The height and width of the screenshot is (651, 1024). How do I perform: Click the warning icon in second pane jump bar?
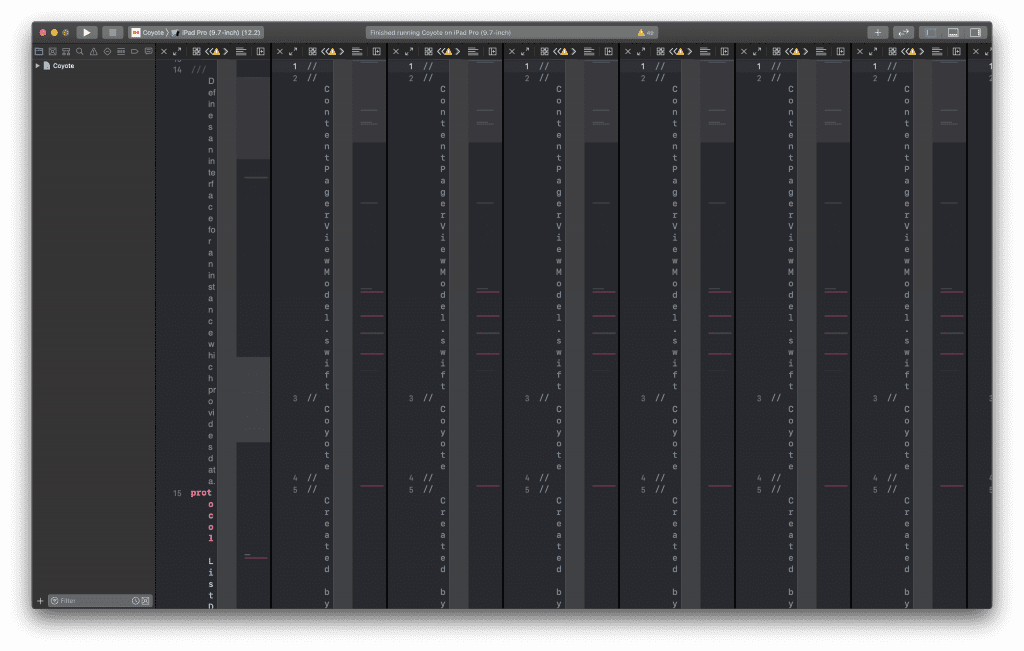[x=332, y=52]
